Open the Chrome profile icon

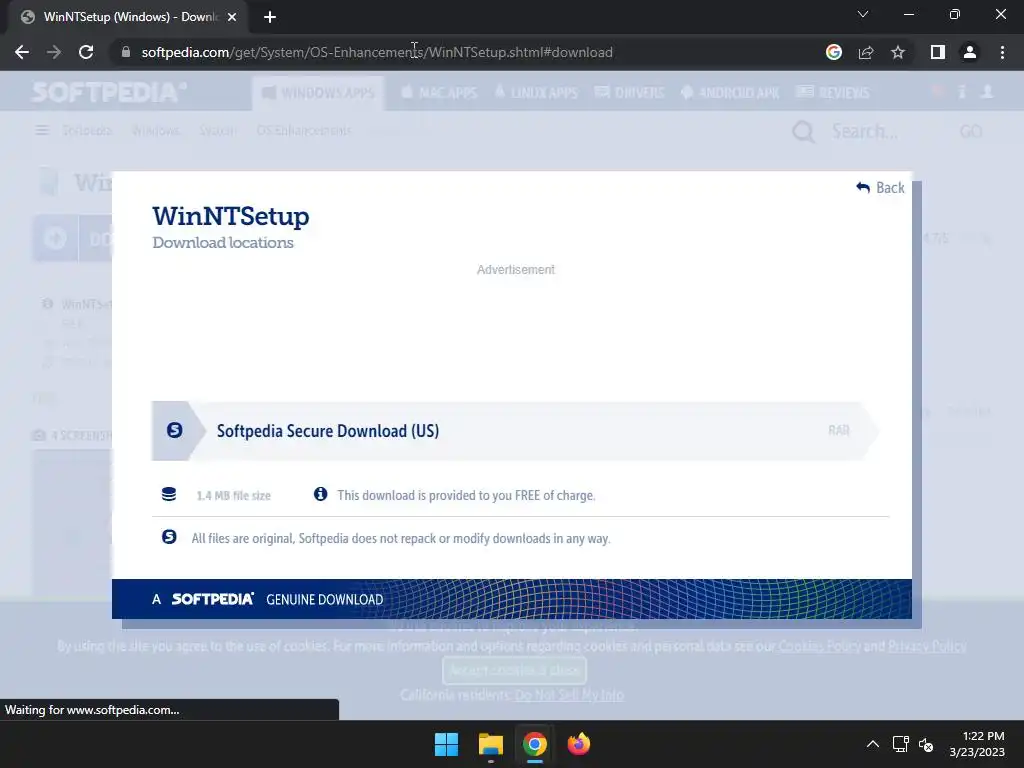970,52
